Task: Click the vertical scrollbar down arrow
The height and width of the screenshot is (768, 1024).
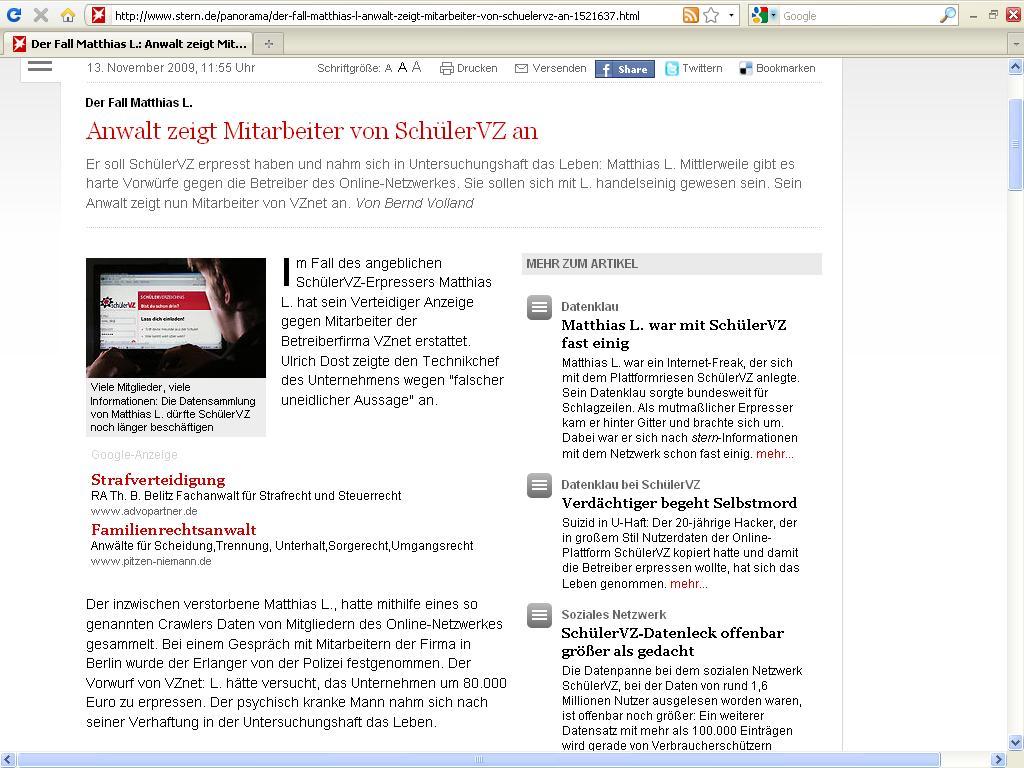Action: pyautogui.click(x=1016, y=743)
